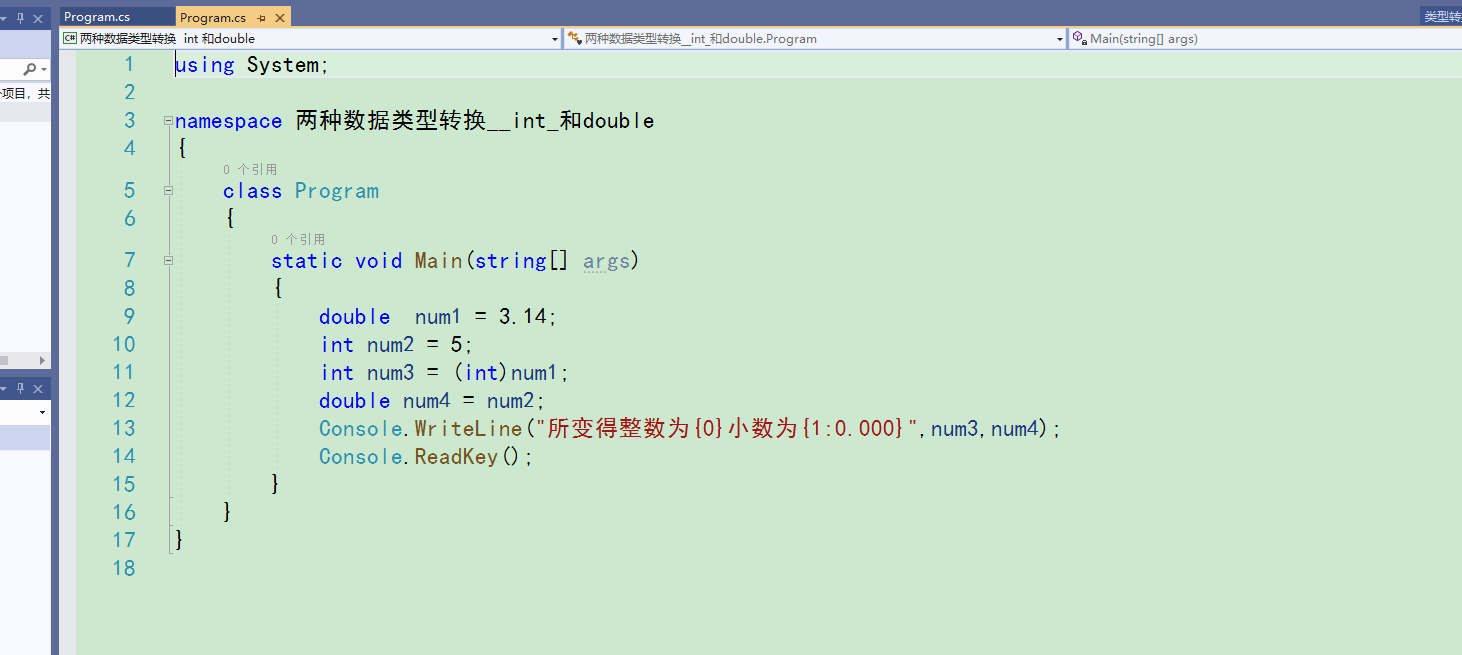Click the 'Program' class name on line 5

pyautogui.click(x=337, y=191)
